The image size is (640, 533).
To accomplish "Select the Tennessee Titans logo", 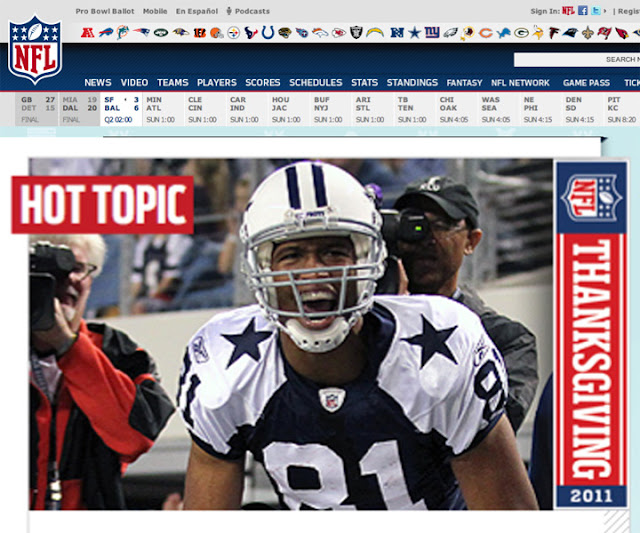I will click(302, 33).
